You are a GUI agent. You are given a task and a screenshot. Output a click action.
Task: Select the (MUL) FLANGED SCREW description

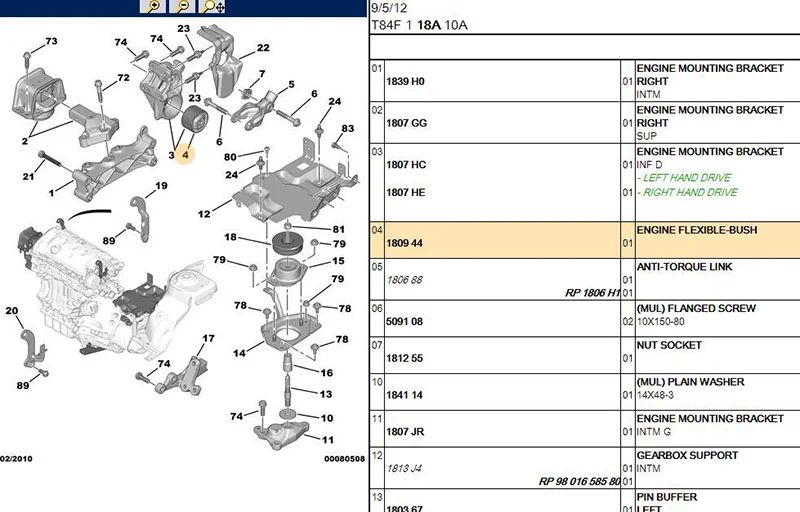[696, 309]
